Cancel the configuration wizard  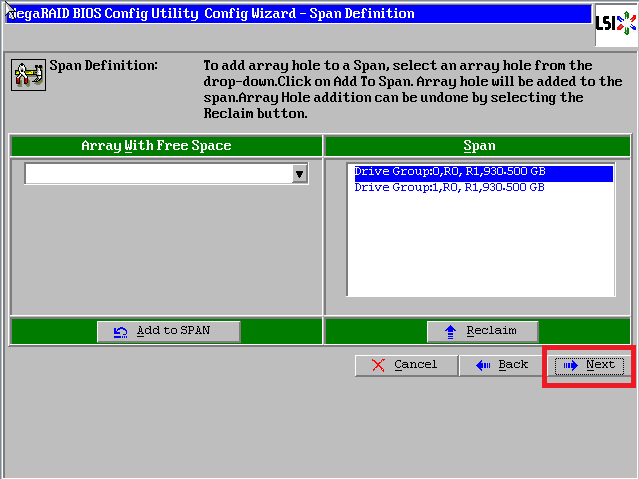point(406,365)
